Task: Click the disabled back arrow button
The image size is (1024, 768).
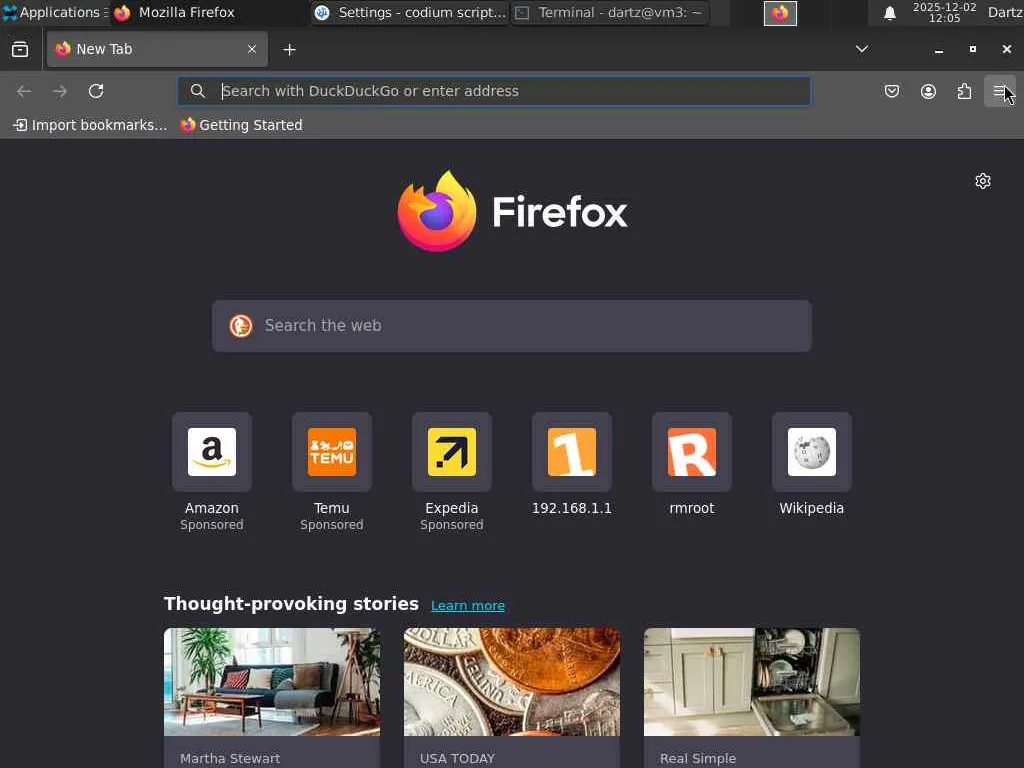Action: click(24, 91)
